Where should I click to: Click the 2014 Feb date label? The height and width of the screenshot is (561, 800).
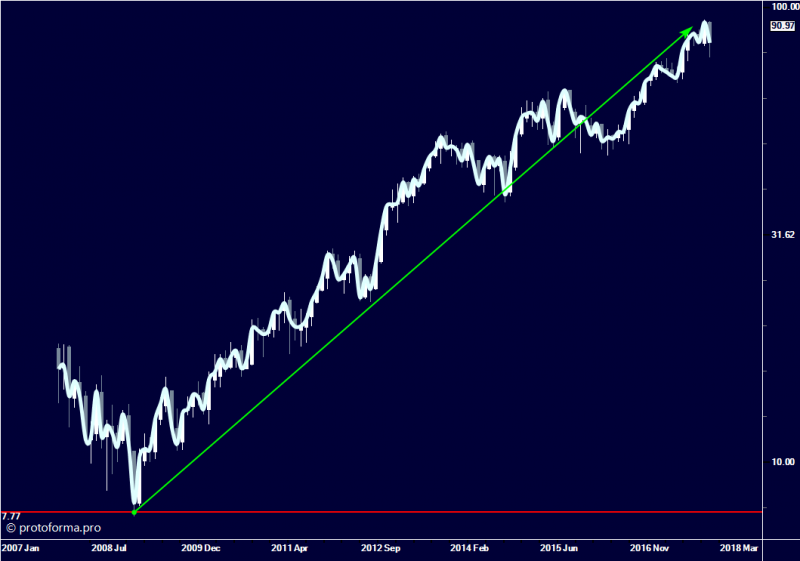point(470,549)
